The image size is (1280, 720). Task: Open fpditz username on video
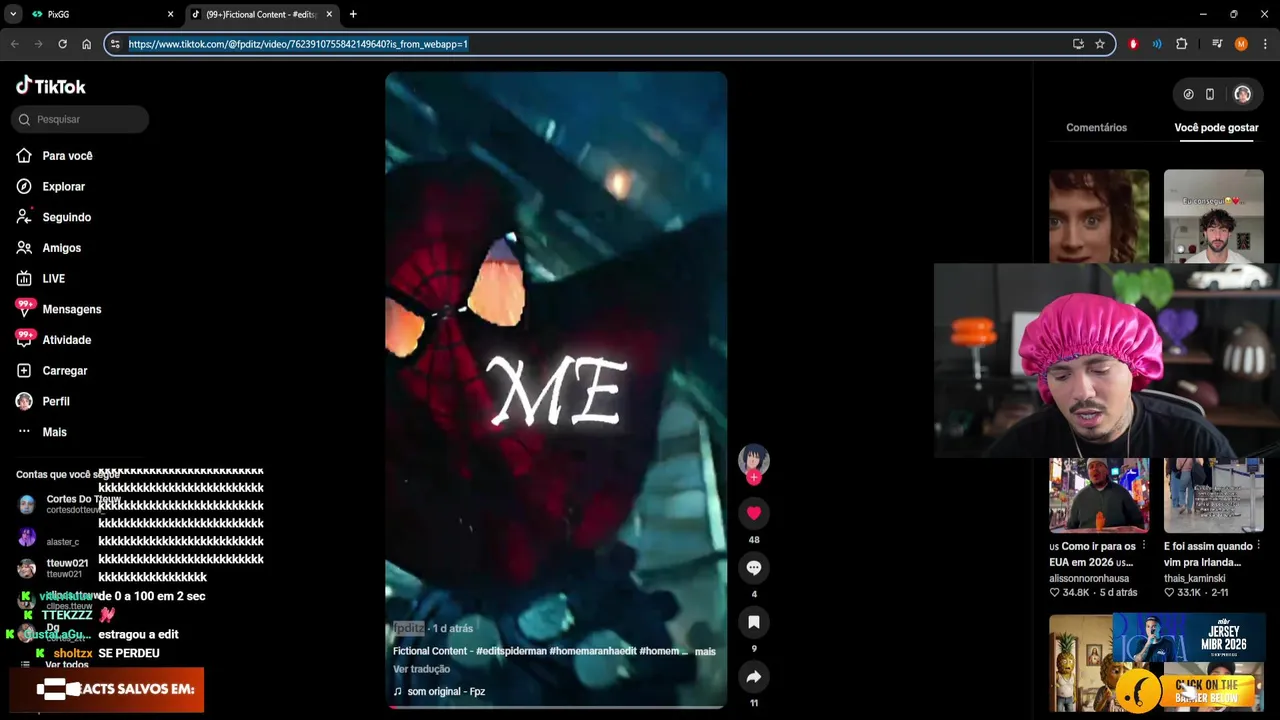click(x=408, y=628)
